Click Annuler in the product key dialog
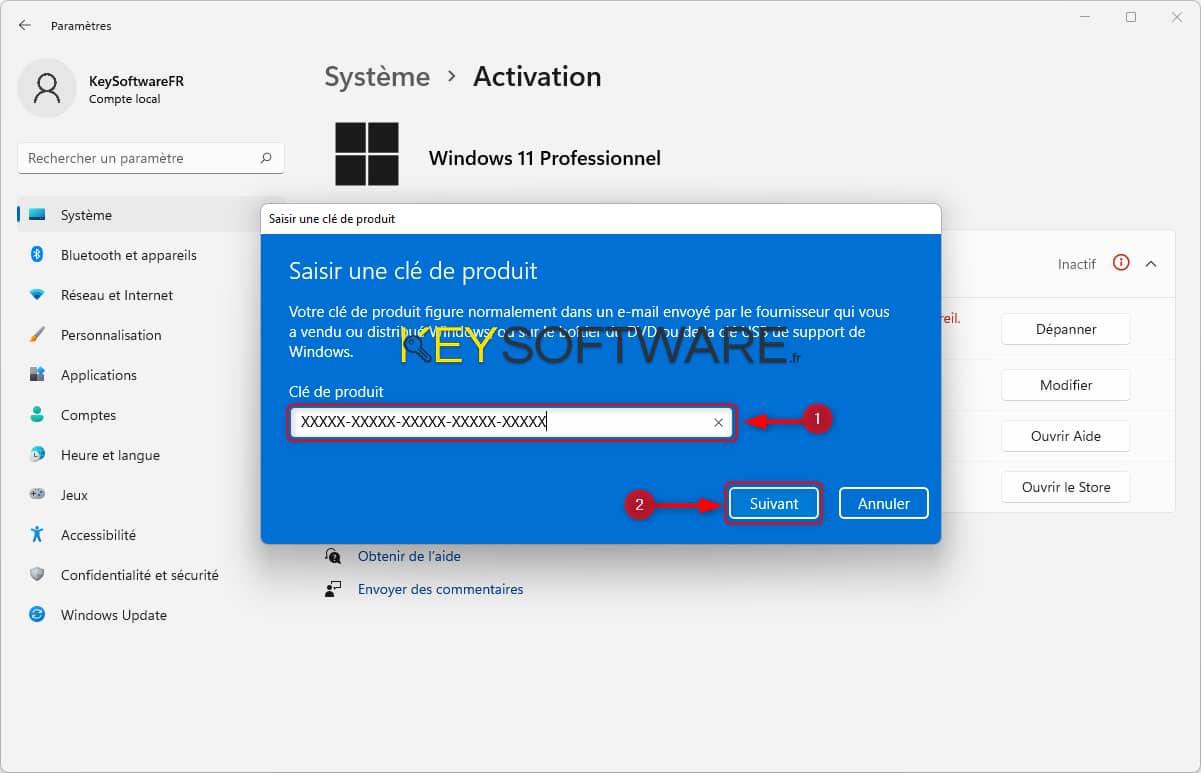 884,503
